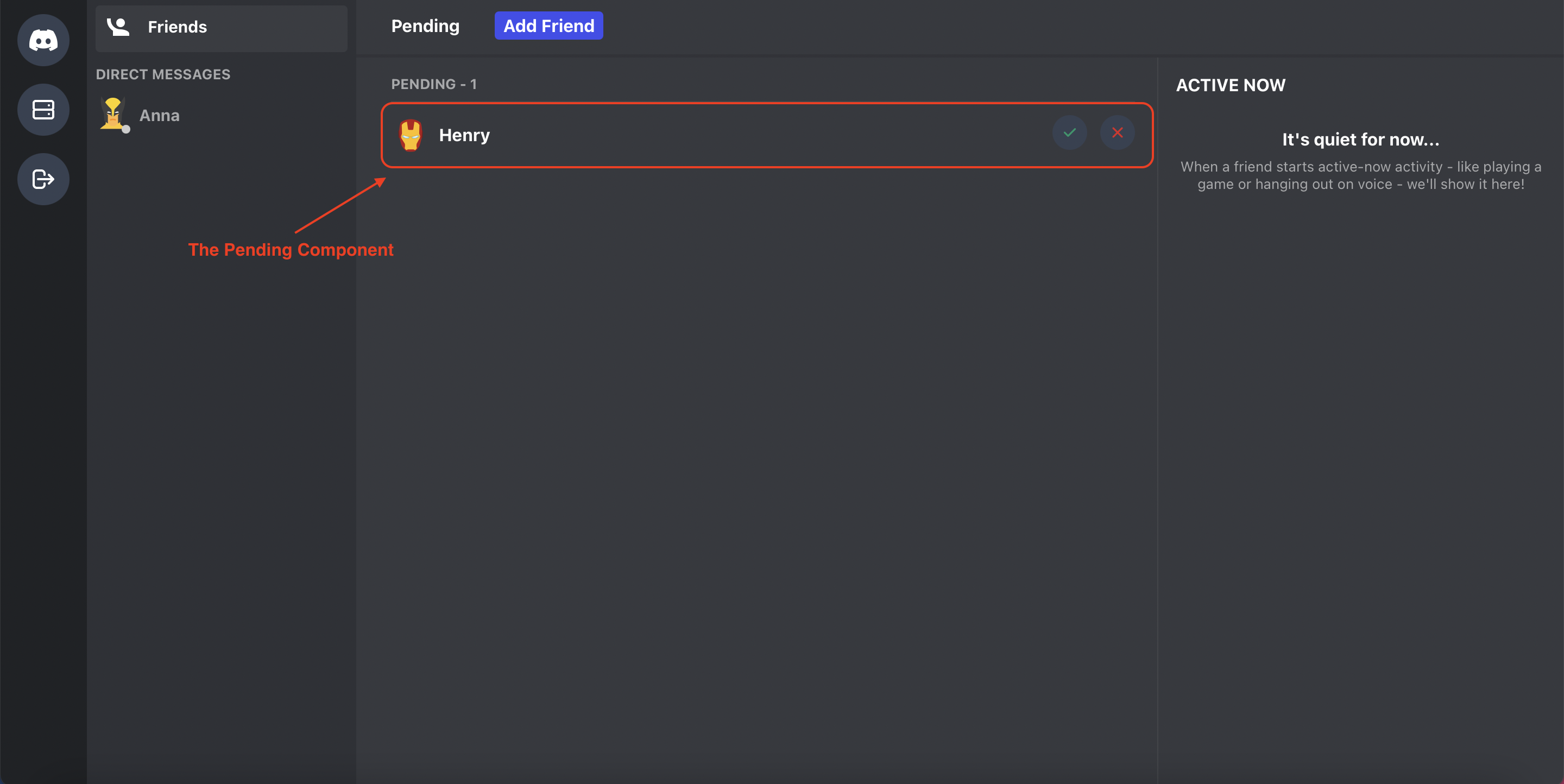
Task: Click Henry's Iron Man avatar
Action: coord(411,135)
